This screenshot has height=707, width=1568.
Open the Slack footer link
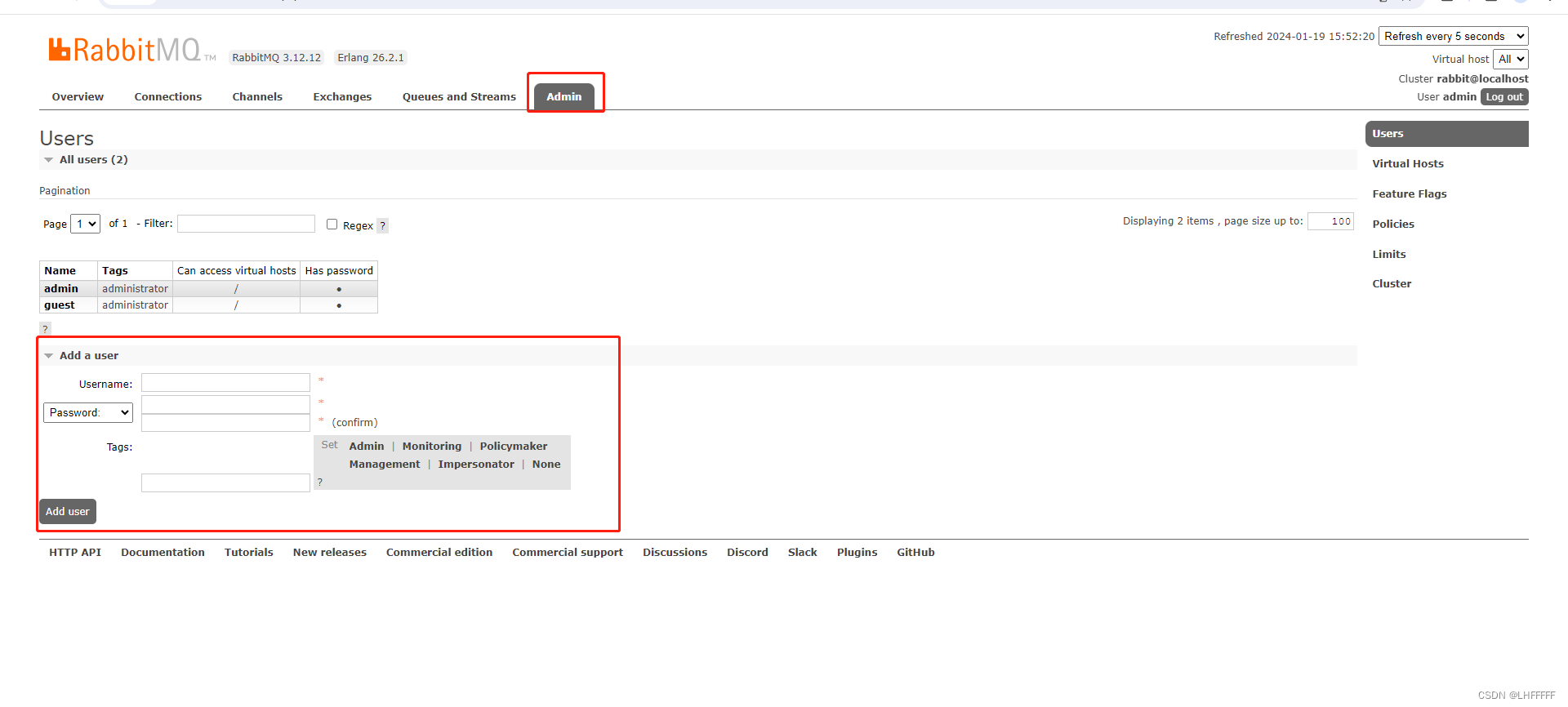pos(803,552)
